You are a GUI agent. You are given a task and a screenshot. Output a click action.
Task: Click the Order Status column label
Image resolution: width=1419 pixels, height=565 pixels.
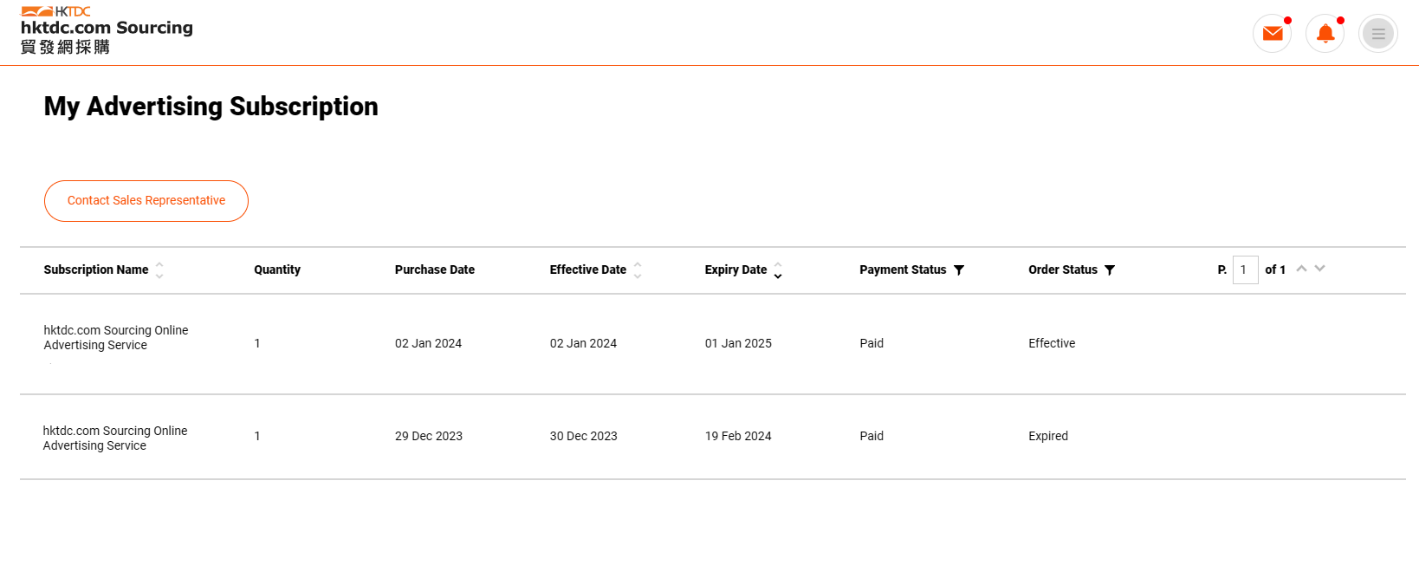click(1063, 270)
